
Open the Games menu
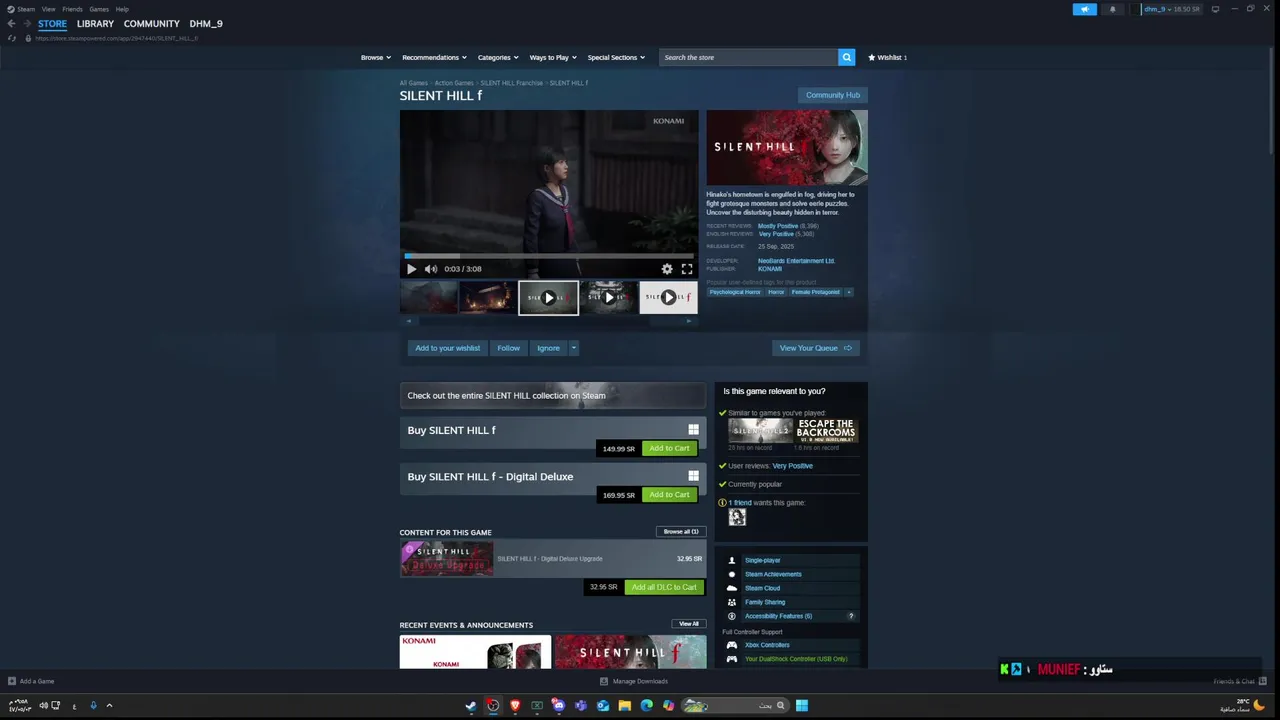tap(99, 9)
